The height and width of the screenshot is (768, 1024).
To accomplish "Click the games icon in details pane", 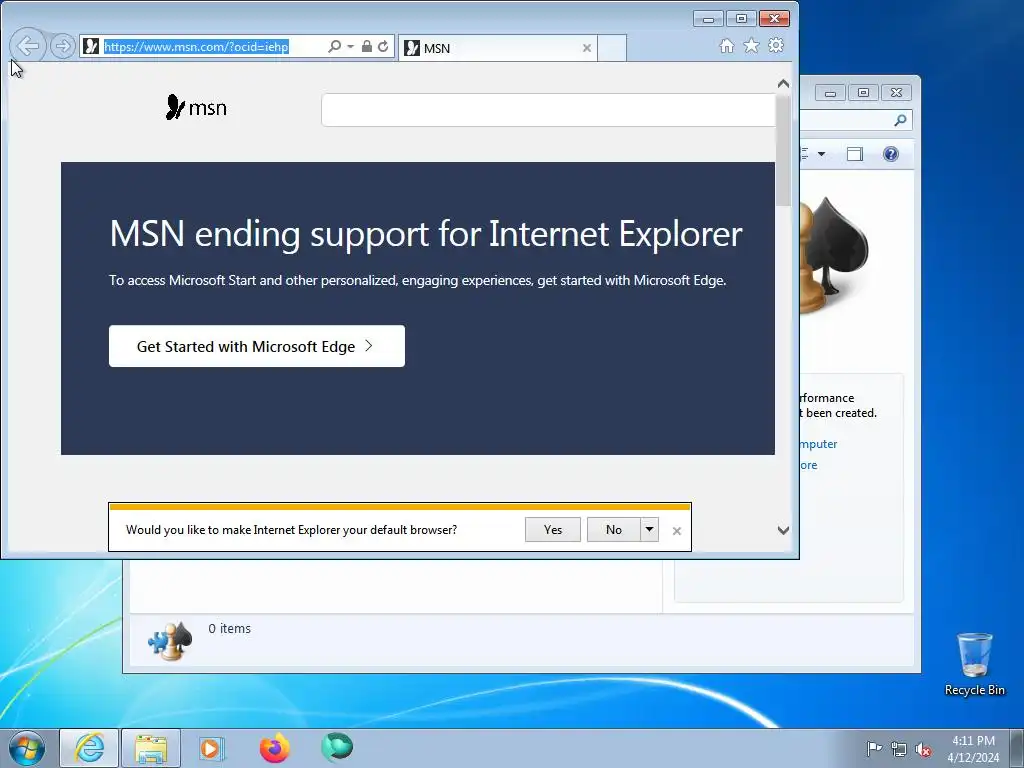I will [x=170, y=641].
